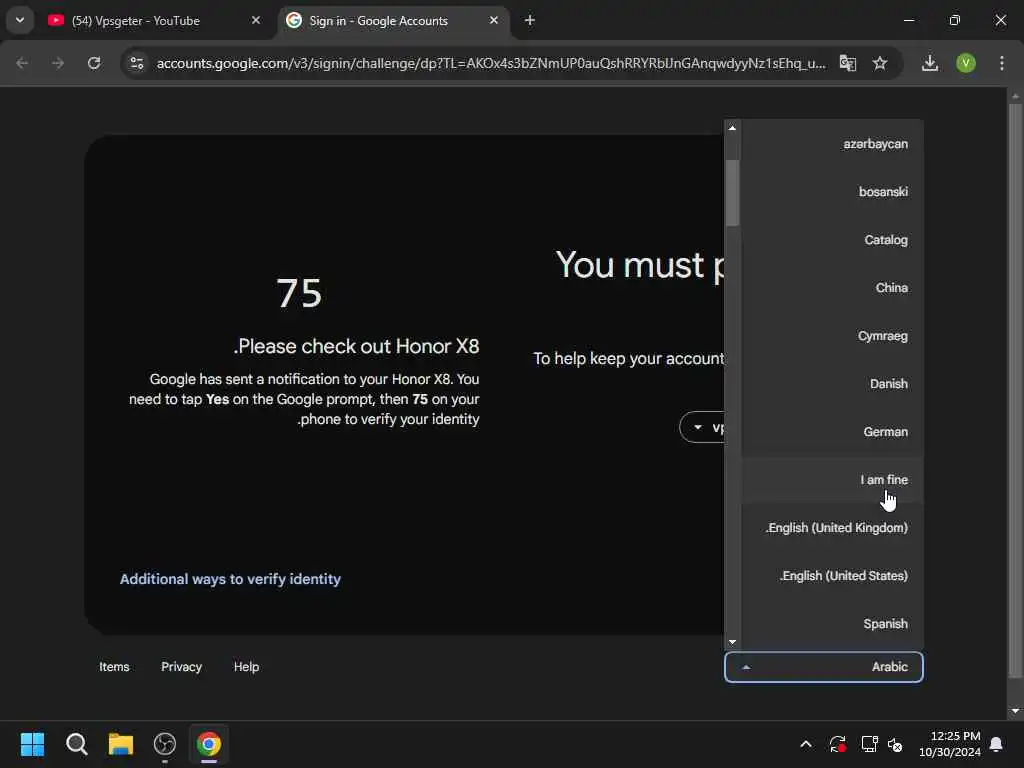Open Additional ways to verify identity
This screenshot has width=1024, height=768.
(x=231, y=579)
